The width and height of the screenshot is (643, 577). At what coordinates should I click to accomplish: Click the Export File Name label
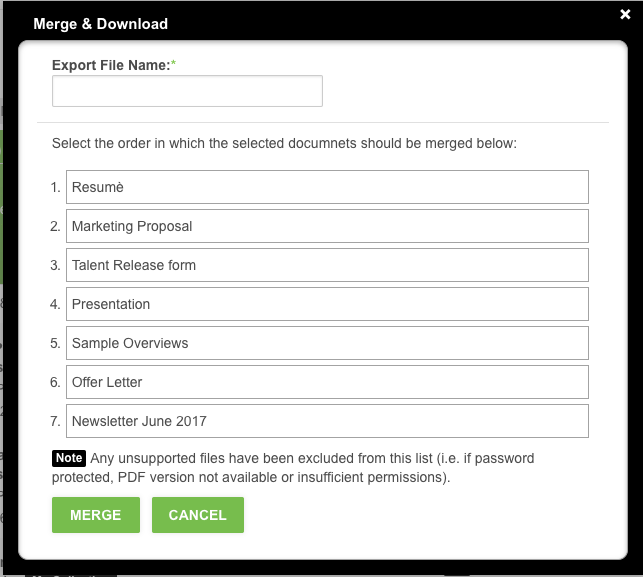coord(111,65)
